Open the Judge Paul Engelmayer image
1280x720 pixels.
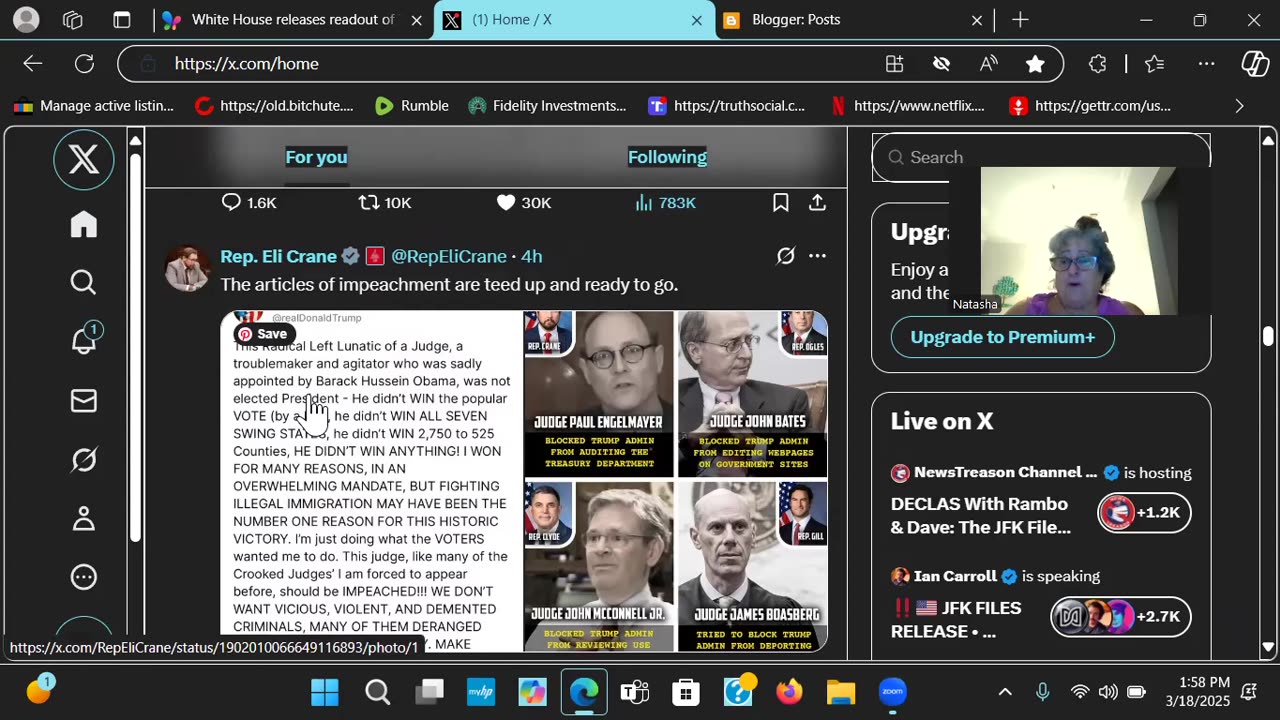pos(598,393)
